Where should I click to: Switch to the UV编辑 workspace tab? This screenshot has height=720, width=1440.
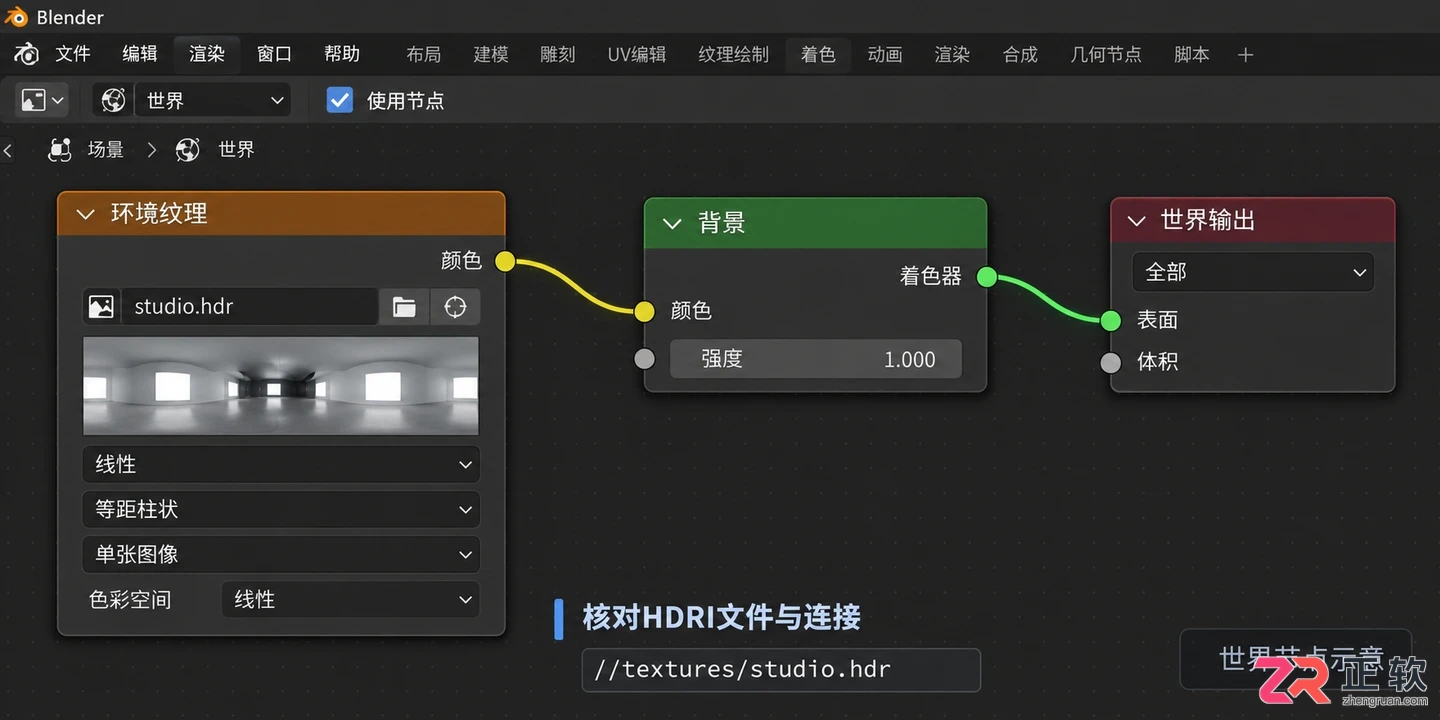[637, 55]
